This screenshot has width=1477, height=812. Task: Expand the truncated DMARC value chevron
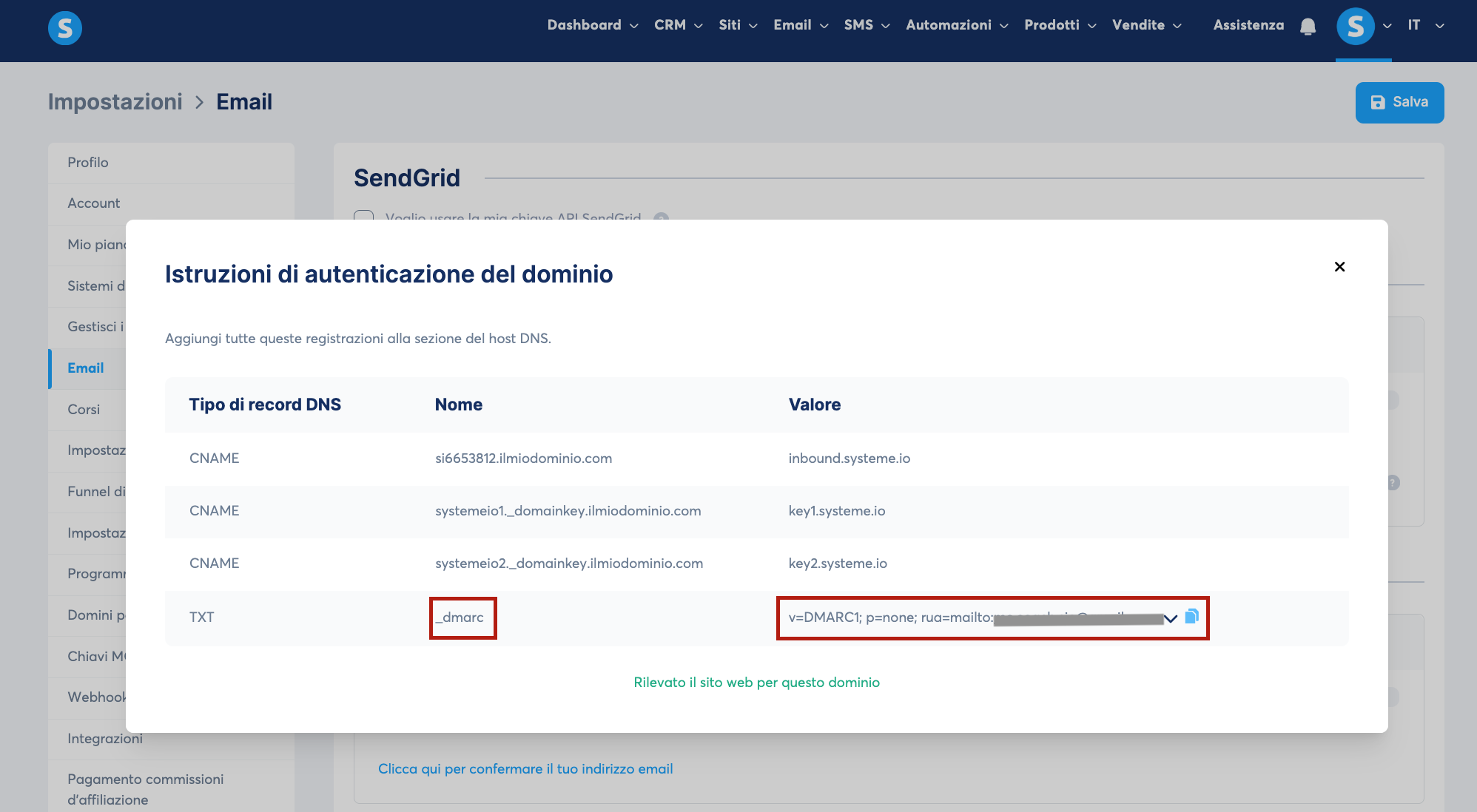coord(1171,618)
